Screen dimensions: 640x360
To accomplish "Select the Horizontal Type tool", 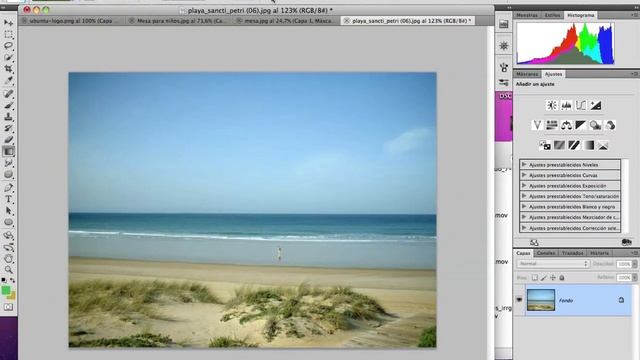I will (9, 199).
